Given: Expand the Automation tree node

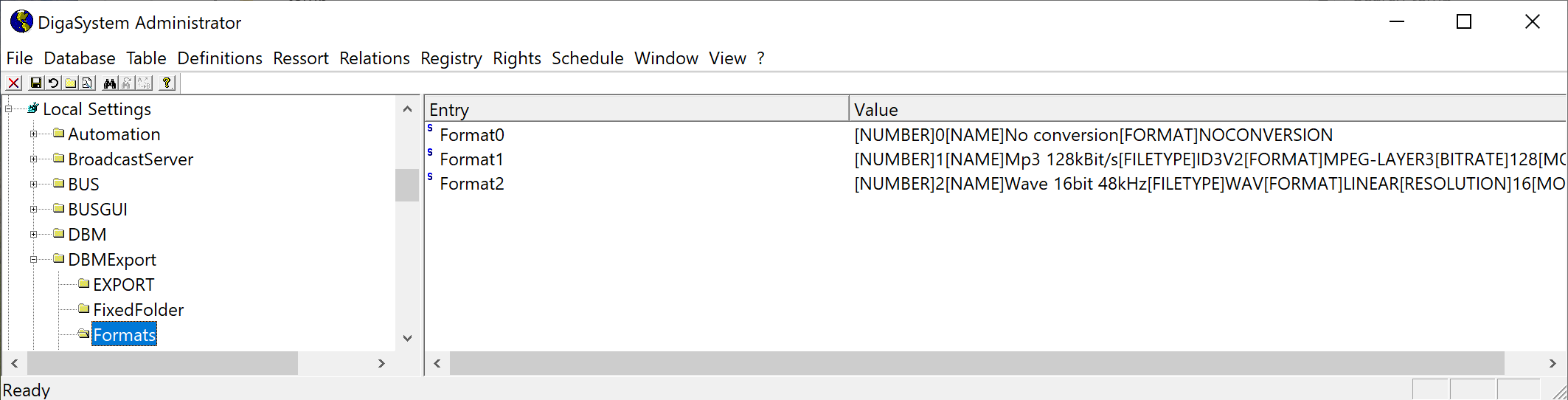Looking at the screenshot, I should click(33, 134).
